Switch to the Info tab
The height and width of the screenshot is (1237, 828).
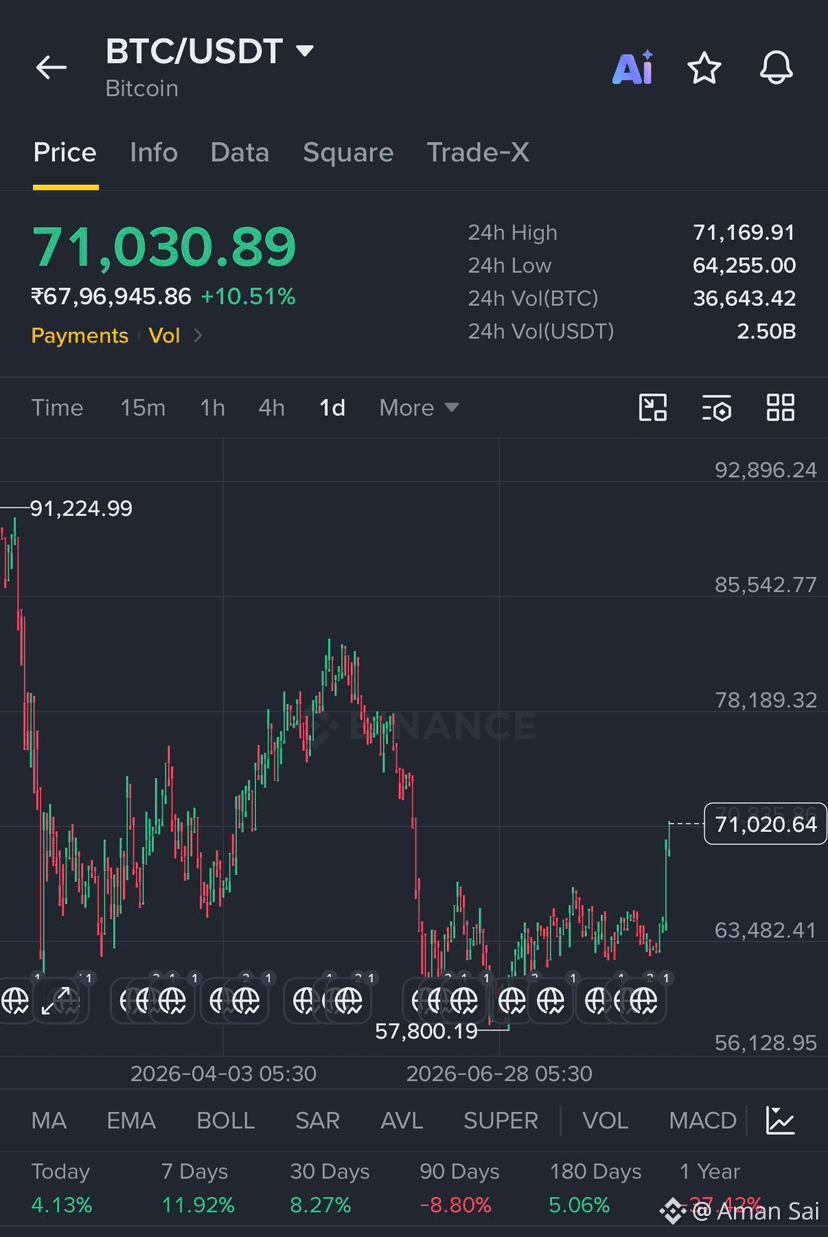[x=154, y=152]
